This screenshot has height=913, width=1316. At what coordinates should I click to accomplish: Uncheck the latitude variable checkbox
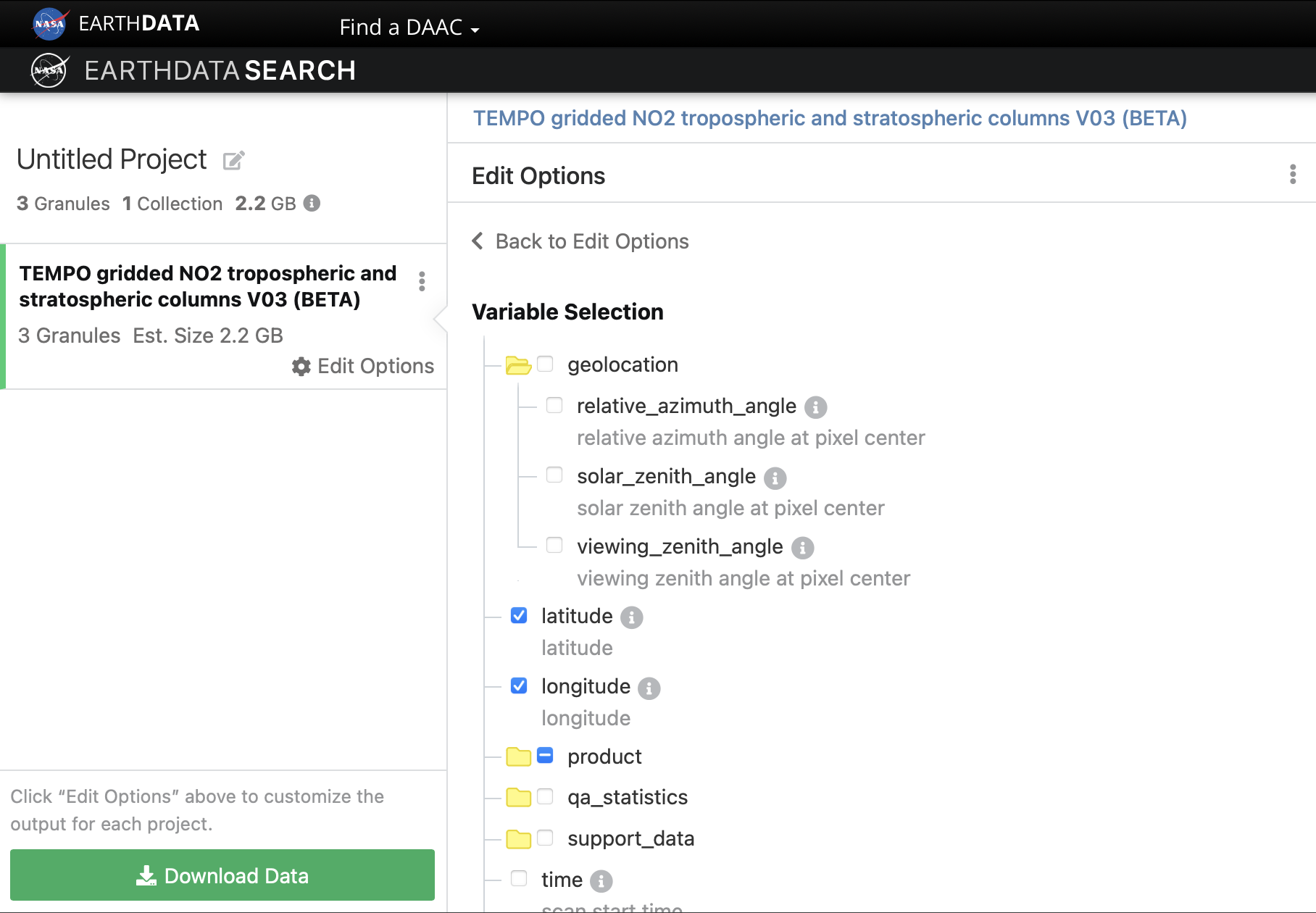519,616
